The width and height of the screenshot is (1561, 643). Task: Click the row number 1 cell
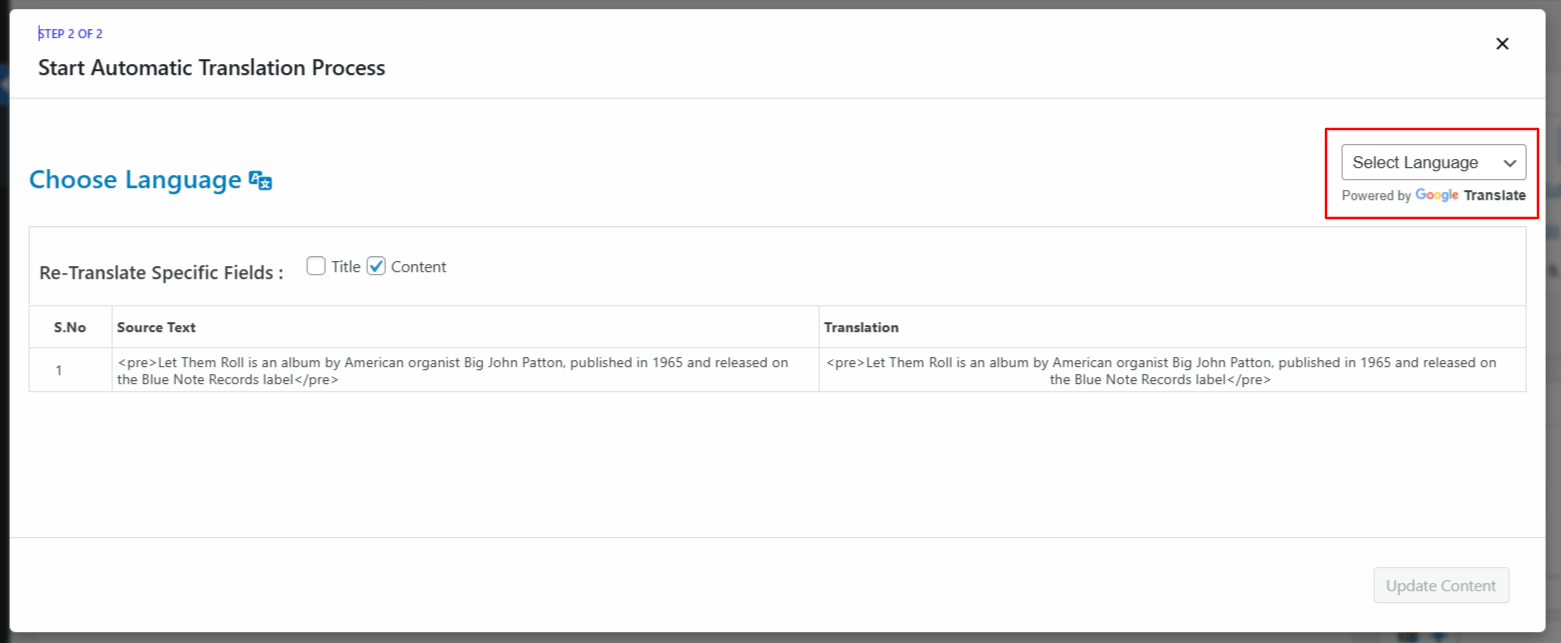click(59, 370)
